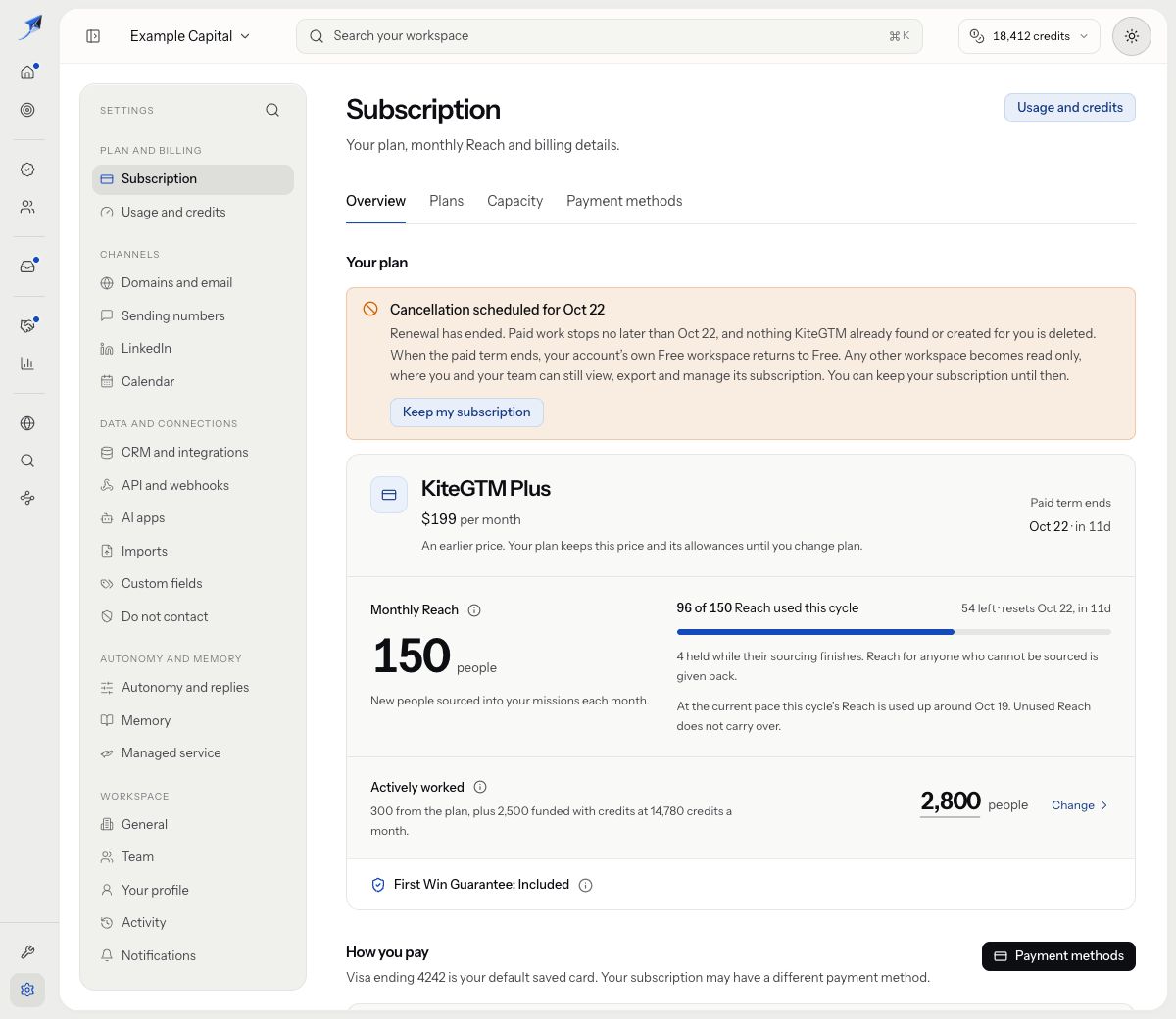Toggle the sidebar panel icon
The width and height of the screenshot is (1176, 1019).
tap(93, 36)
